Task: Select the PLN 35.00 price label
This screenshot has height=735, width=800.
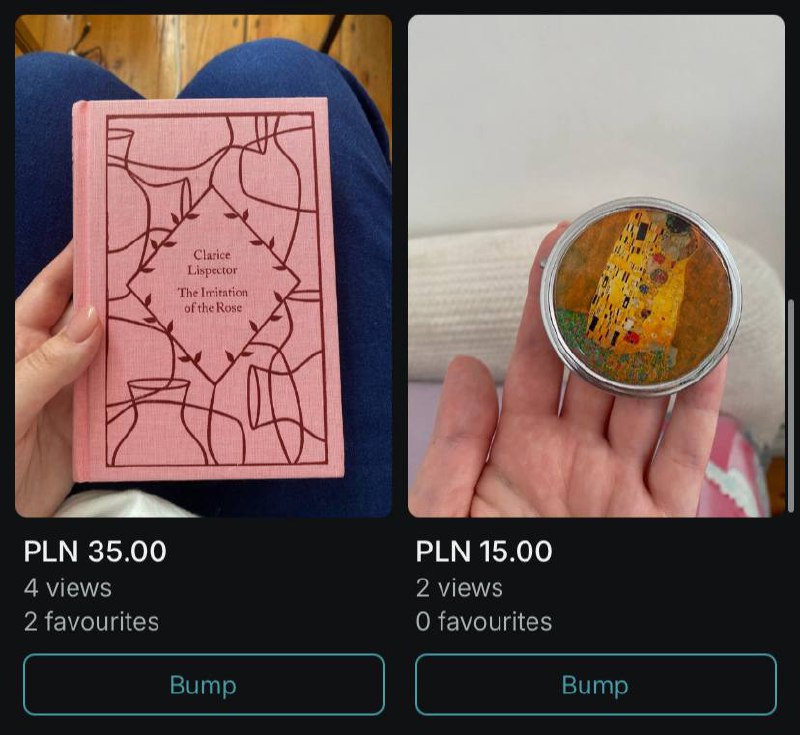Action: point(95,551)
